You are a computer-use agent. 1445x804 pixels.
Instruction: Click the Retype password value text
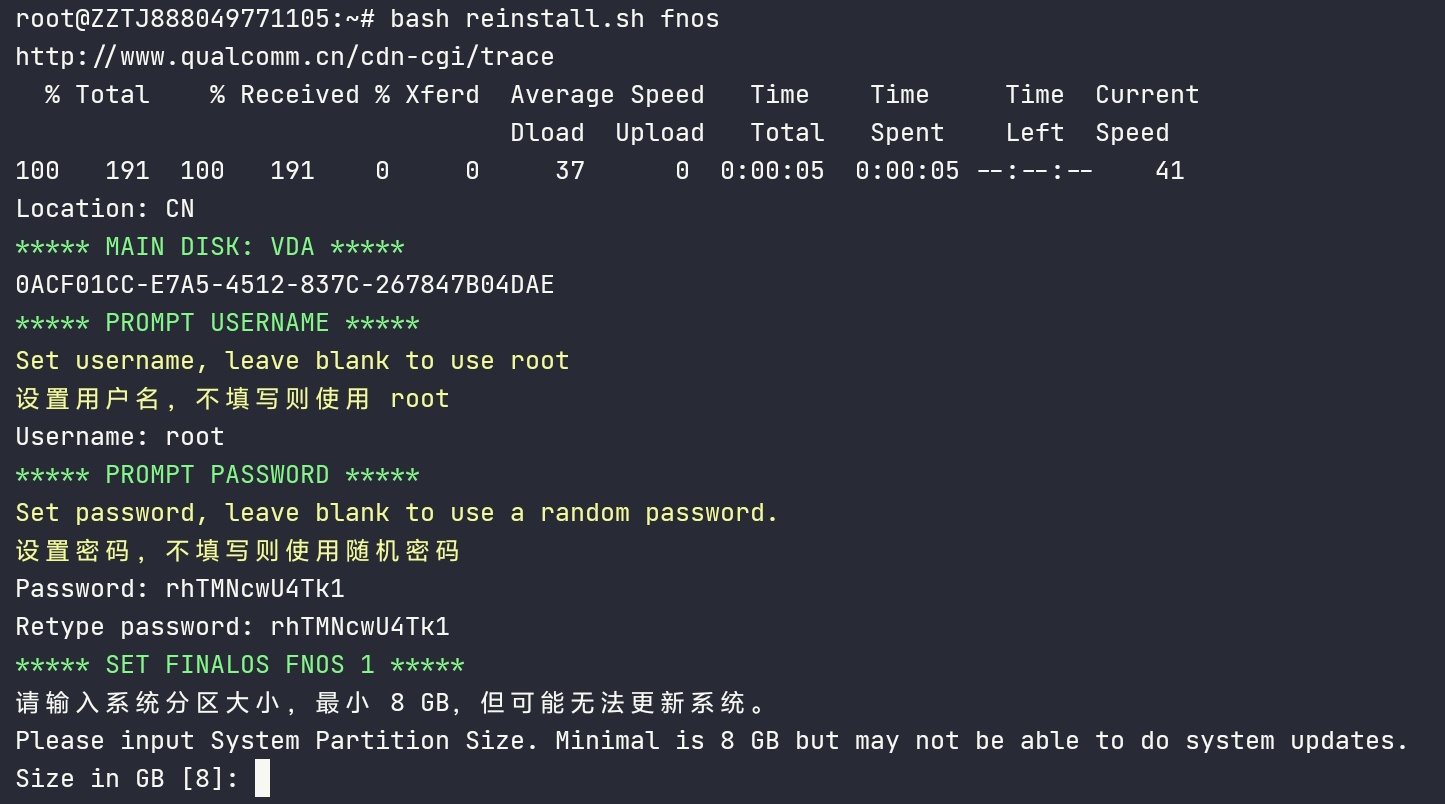click(360, 627)
